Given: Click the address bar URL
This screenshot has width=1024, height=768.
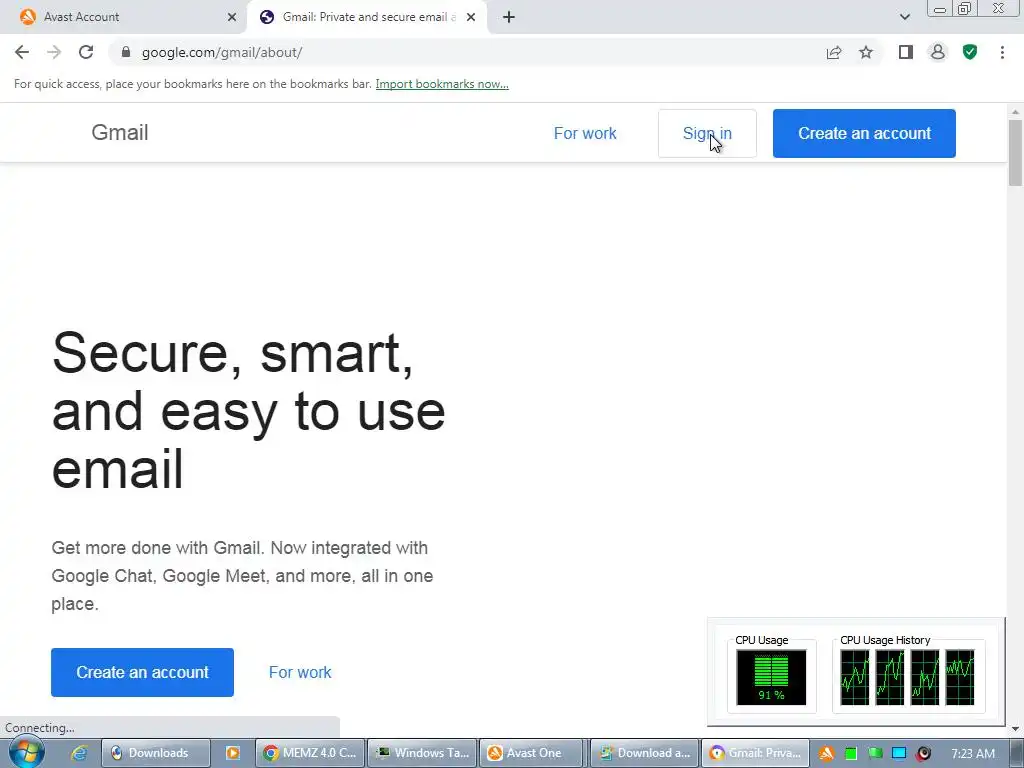Looking at the screenshot, I should point(222,52).
